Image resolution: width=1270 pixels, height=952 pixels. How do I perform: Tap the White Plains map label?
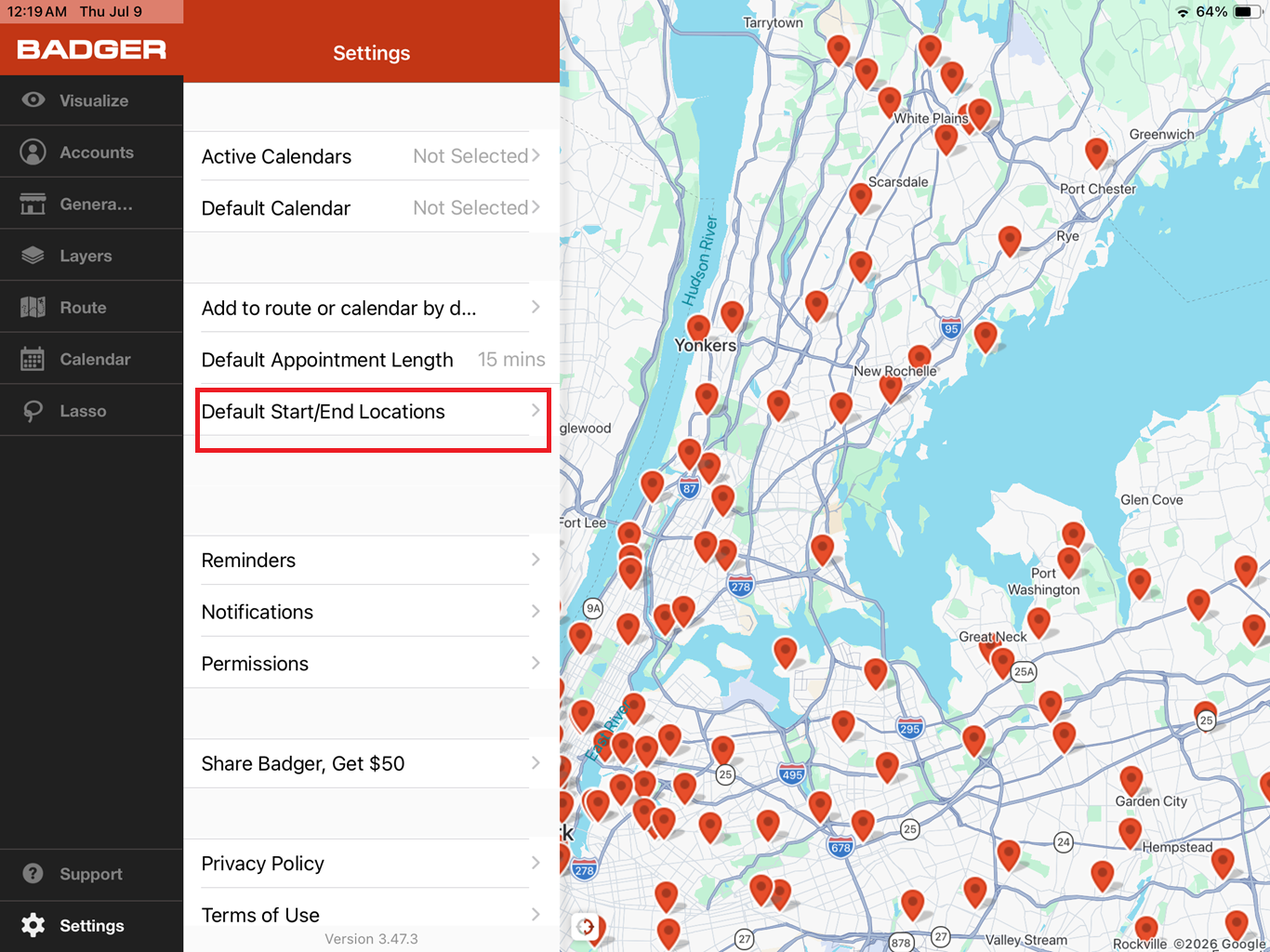point(931,118)
